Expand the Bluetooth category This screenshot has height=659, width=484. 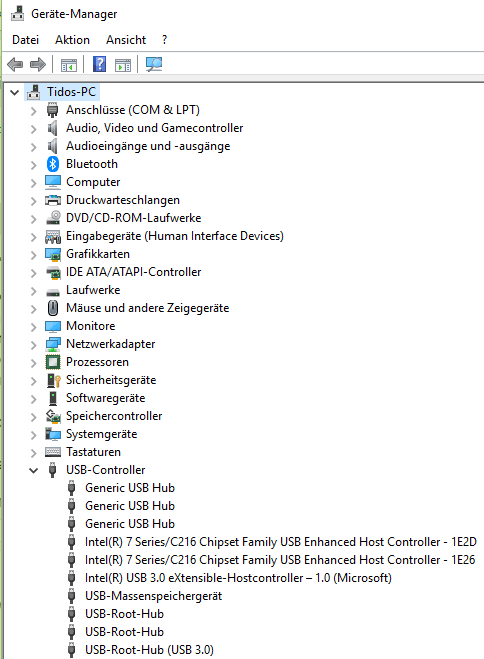click(x=34, y=165)
